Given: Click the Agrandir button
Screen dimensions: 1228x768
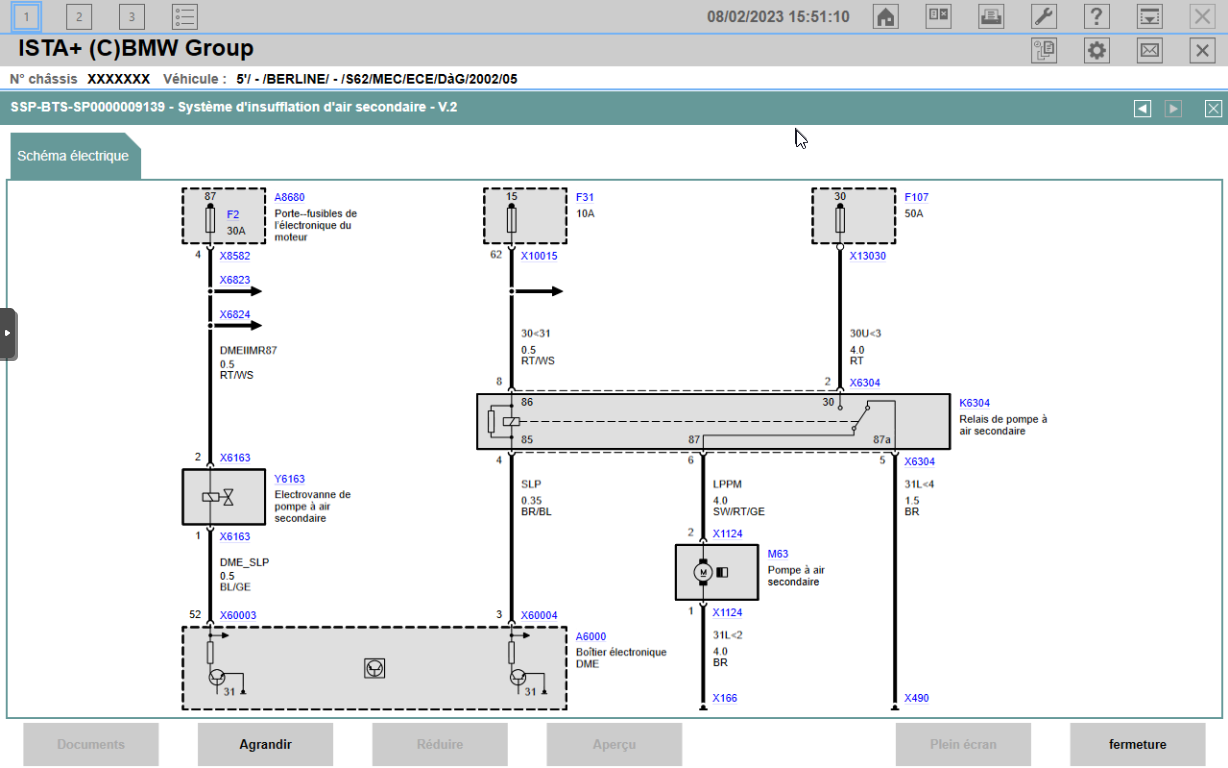Looking at the screenshot, I should (x=265, y=744).
